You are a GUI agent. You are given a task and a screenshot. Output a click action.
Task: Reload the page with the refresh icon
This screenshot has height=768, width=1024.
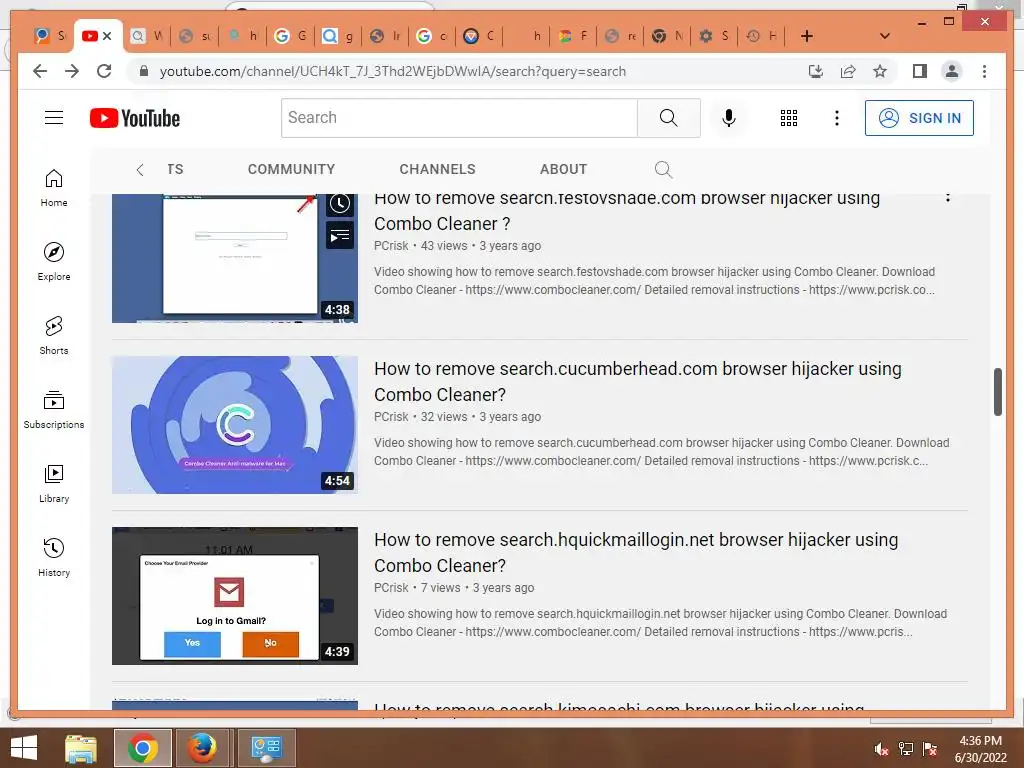pyautogui.click(x=104, y=71)
